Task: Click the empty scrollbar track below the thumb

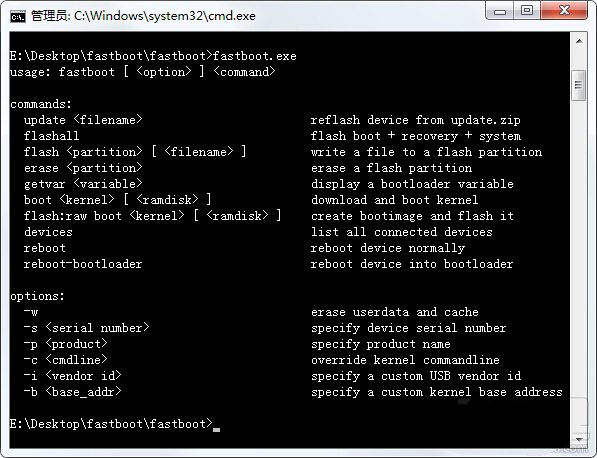Action: 579,267
